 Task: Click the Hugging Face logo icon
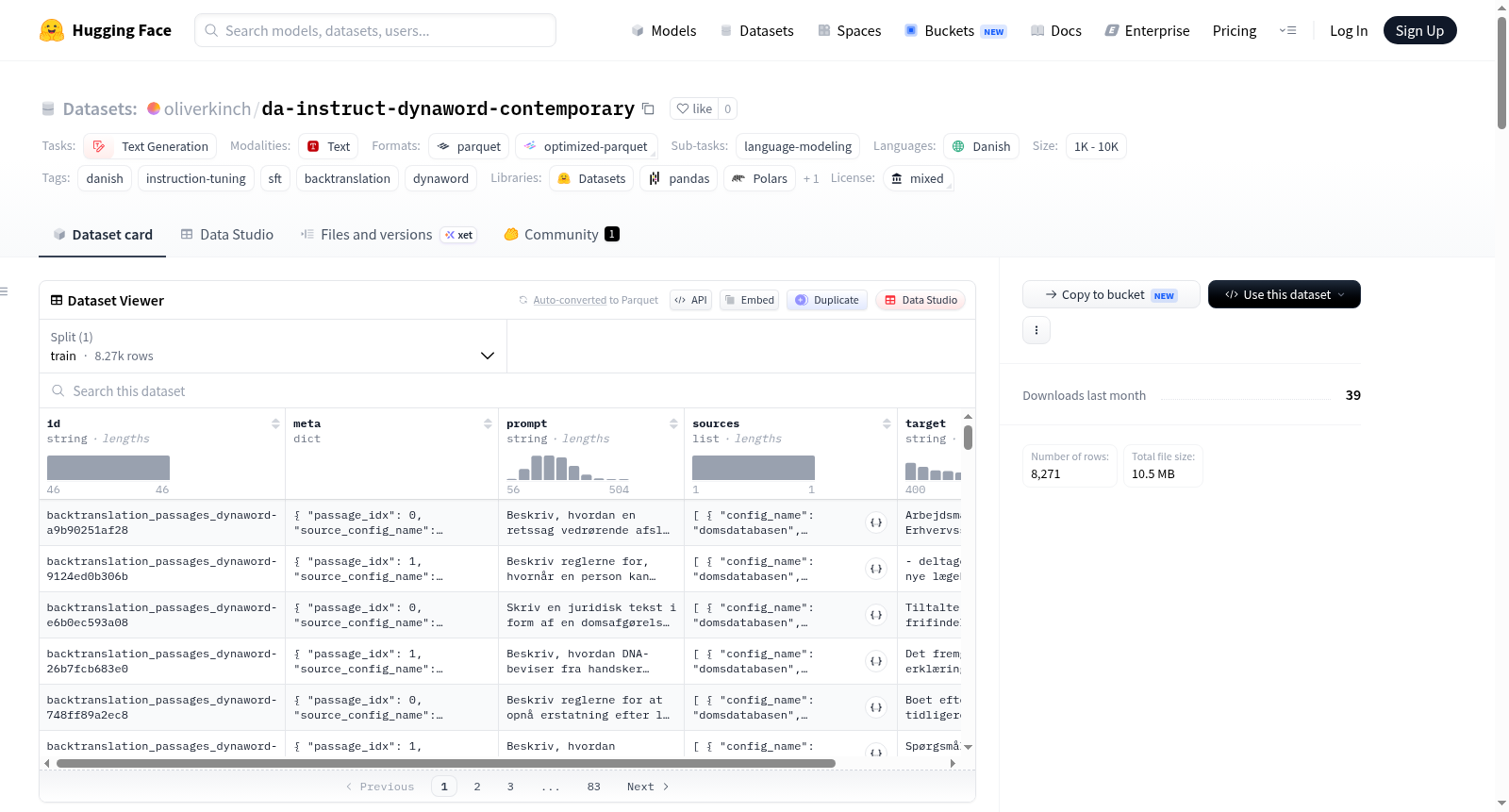click(52, 30)
